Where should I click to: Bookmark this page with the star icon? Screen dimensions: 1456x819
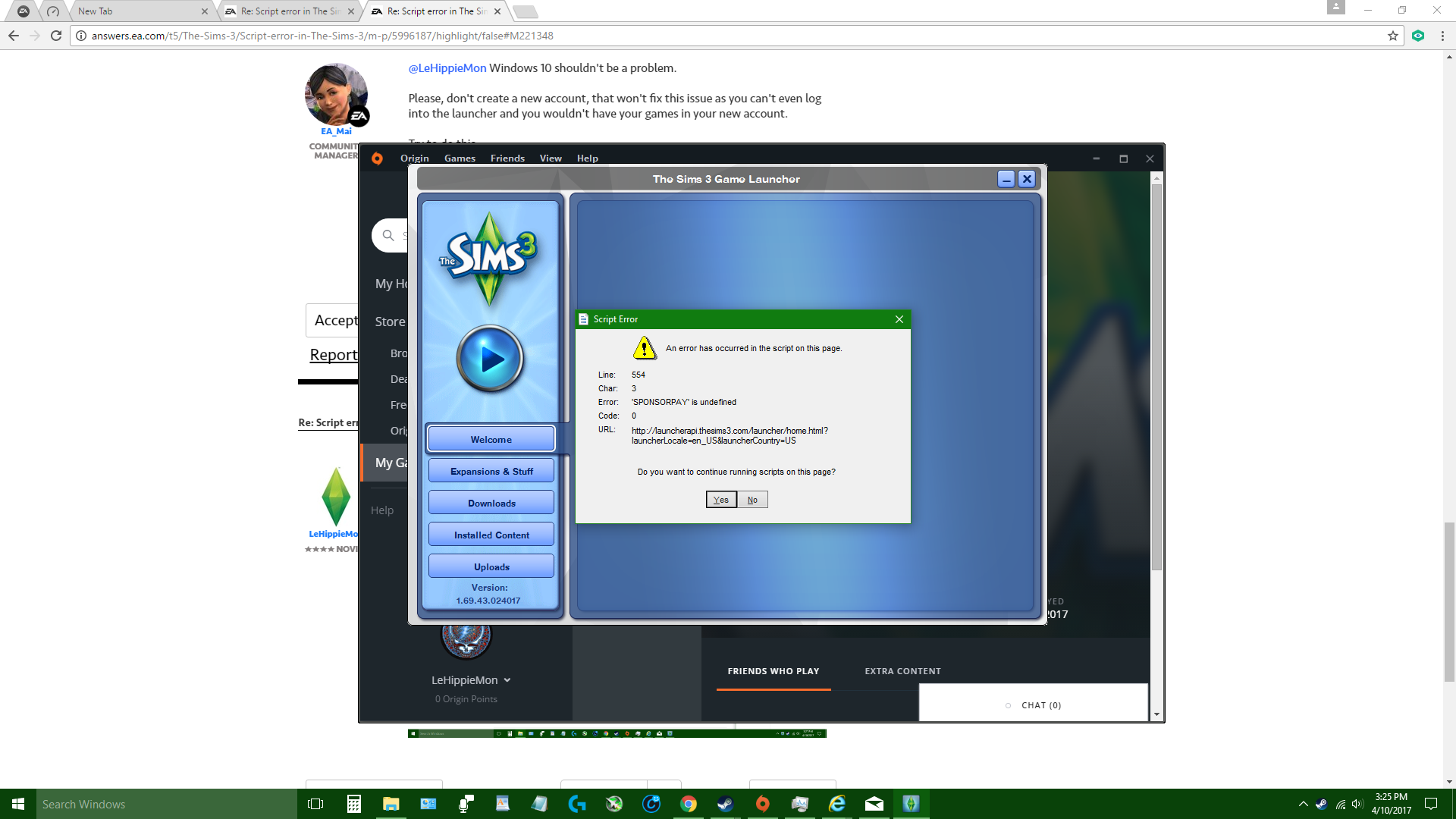(1392, 36)
